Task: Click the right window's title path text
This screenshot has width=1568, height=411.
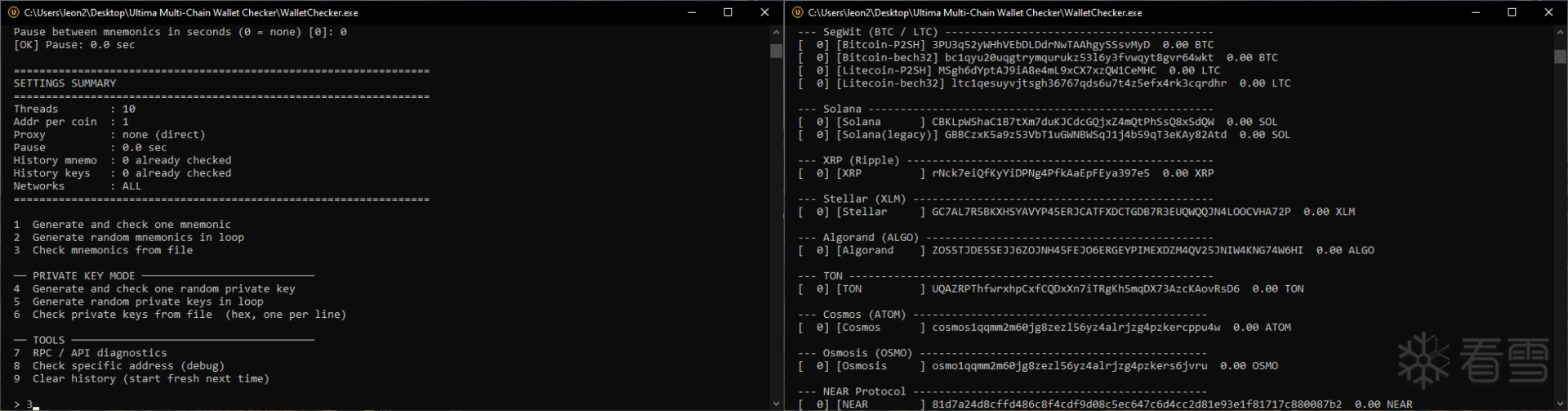Action: pos(975,12)
